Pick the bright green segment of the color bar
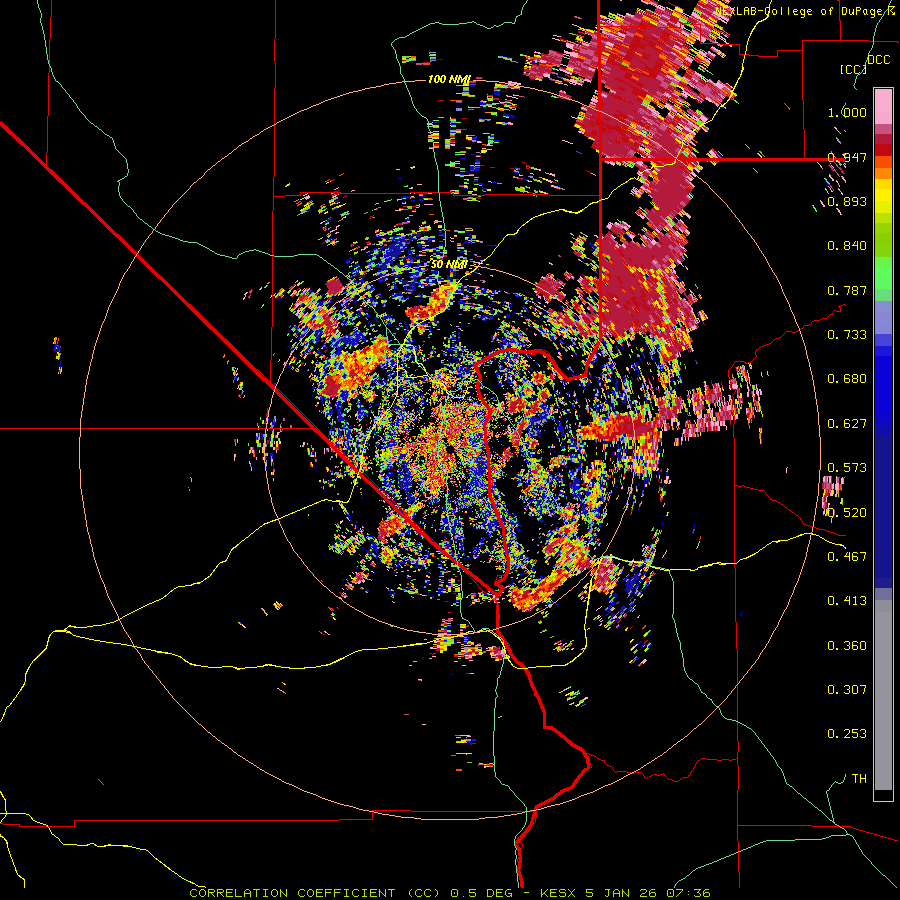Viewport: 900px width, 900px height. point(883,272)
